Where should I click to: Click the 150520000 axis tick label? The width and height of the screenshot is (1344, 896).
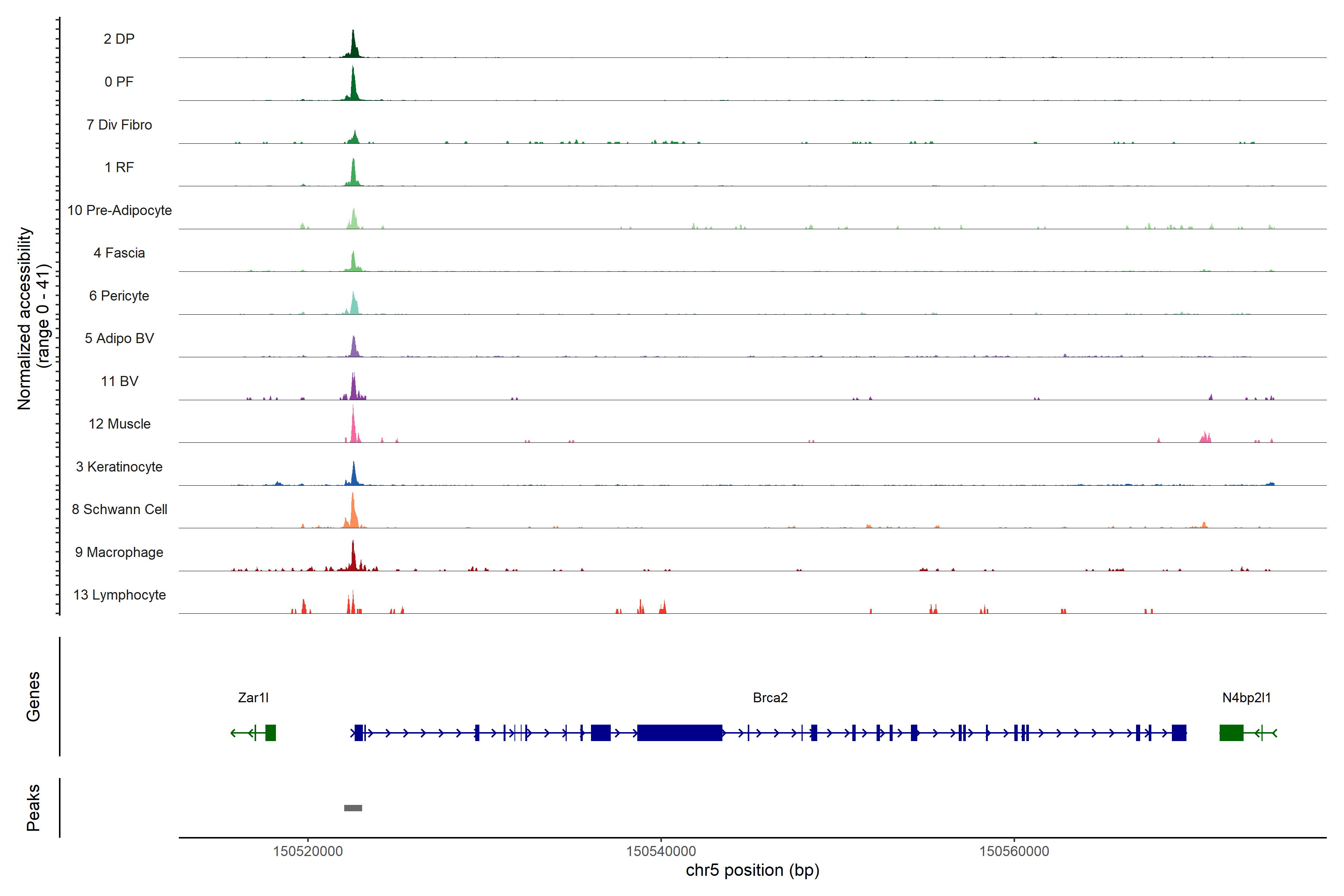307,851
